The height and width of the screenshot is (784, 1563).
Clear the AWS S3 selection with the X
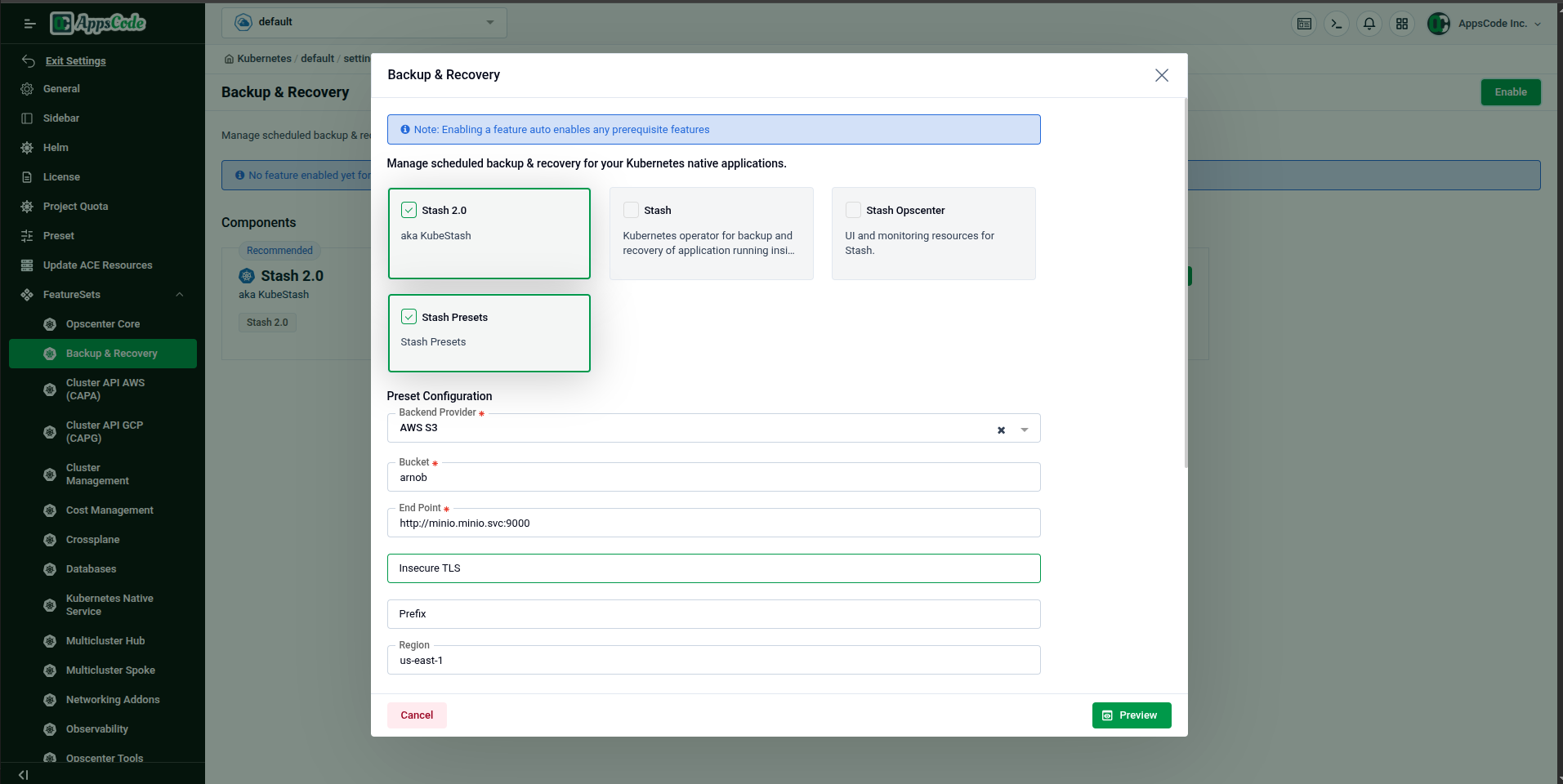[1001, 429]
